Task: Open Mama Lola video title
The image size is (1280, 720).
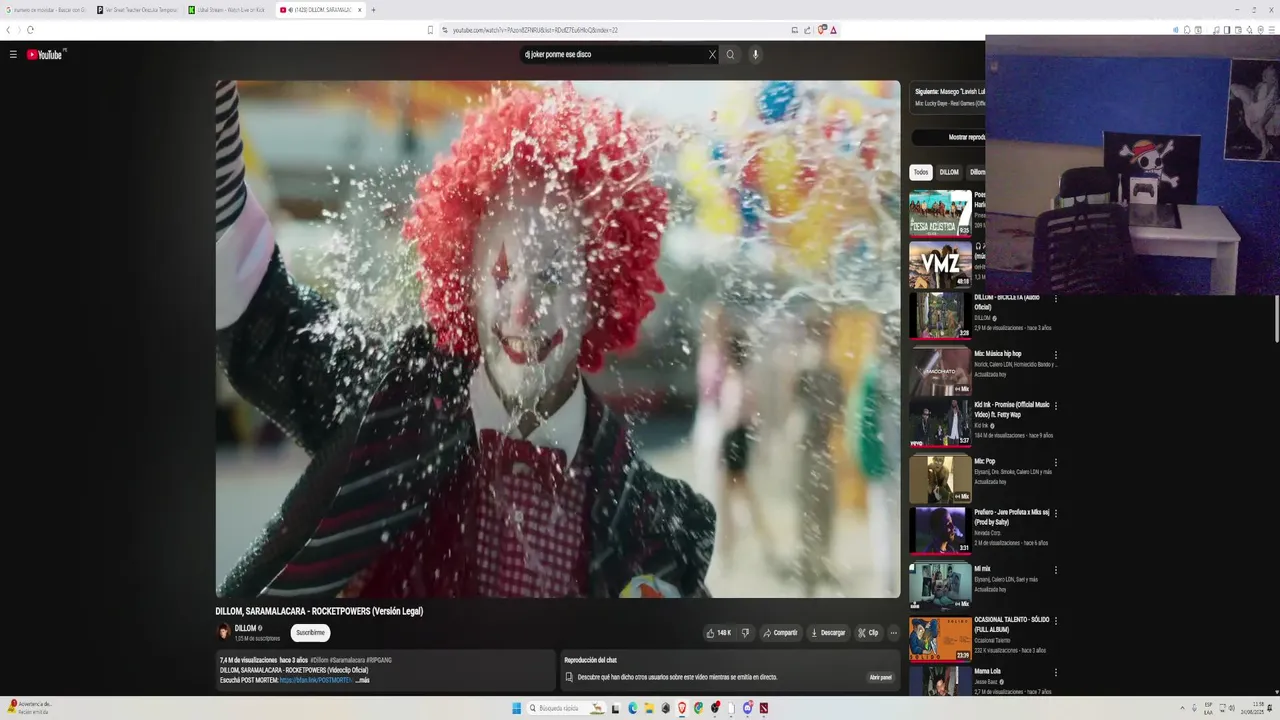Action: pyautogui.click(x=987, y=671)
